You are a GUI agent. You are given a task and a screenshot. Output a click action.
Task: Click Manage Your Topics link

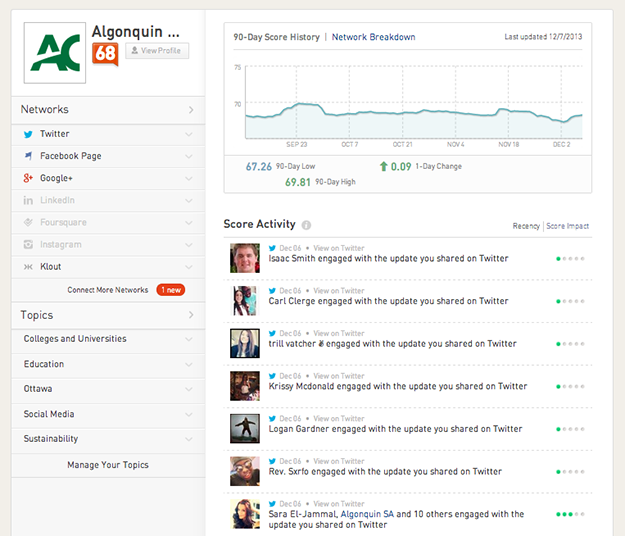coord(108,465)
